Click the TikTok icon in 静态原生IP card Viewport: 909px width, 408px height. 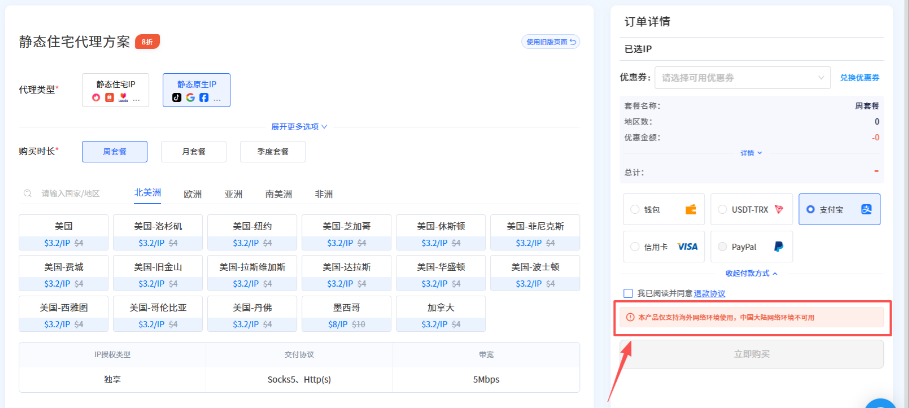[x=177, y=97]
